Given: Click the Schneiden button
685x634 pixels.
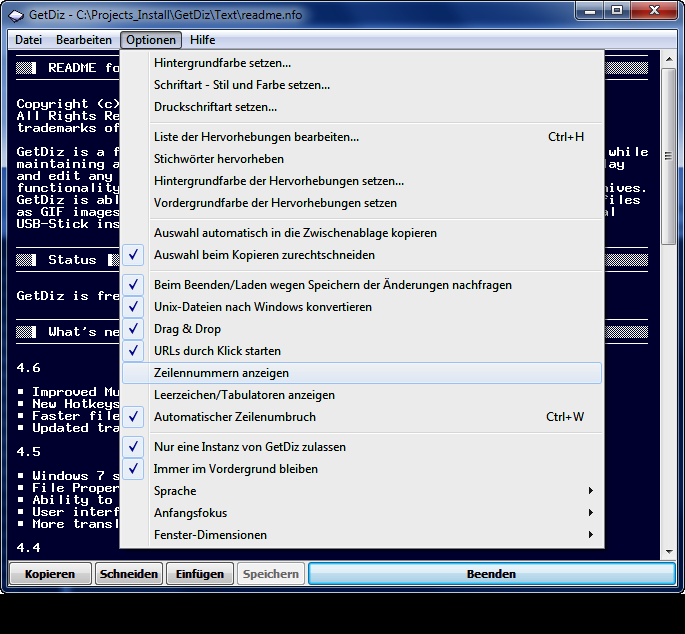Looking at the screenshot, I should (x=129, y=574).
